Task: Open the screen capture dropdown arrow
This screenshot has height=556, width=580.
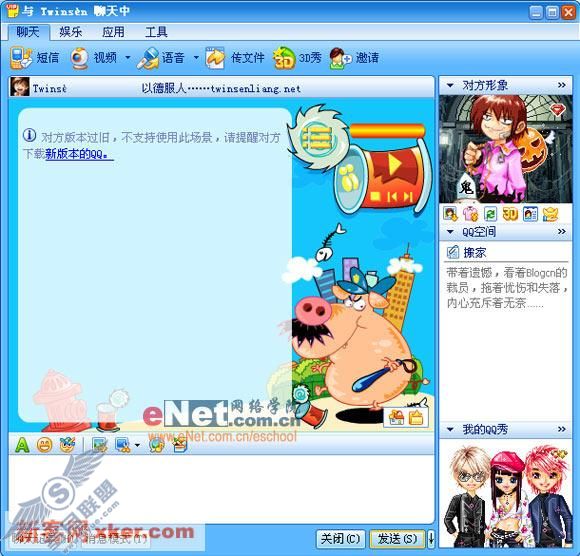Action: click(x=137, y=445)
